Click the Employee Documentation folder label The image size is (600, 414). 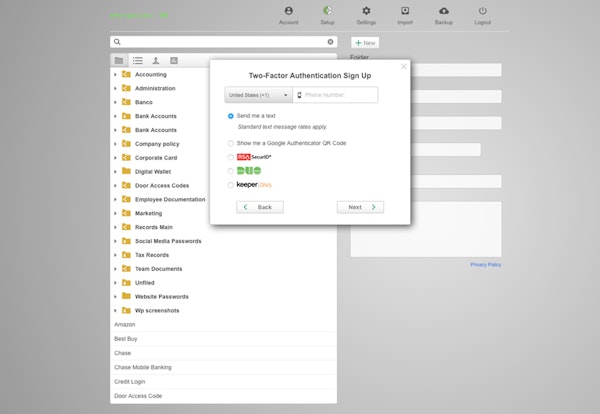(x=170, y=199)
